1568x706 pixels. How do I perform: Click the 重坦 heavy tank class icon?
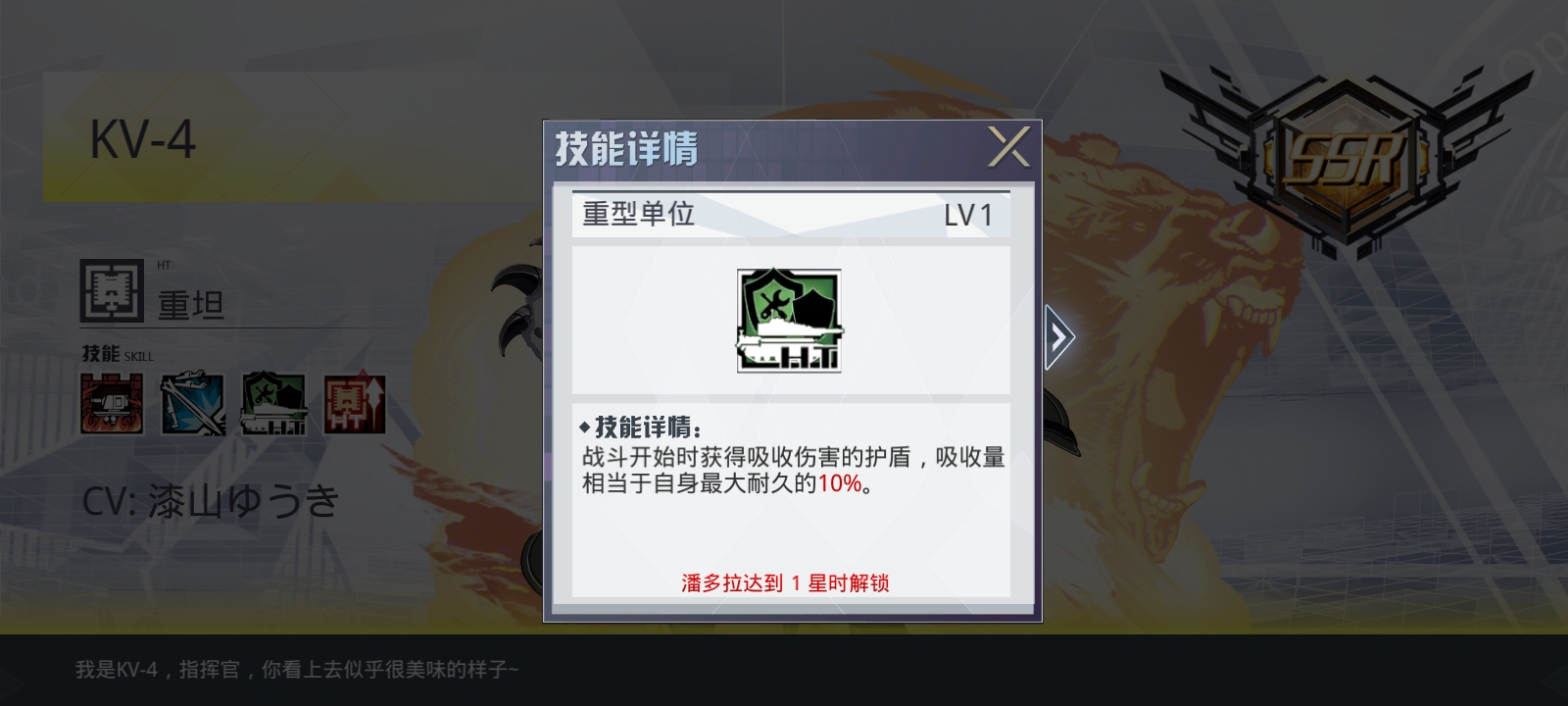pyautogui.click(x=112, y=290)
